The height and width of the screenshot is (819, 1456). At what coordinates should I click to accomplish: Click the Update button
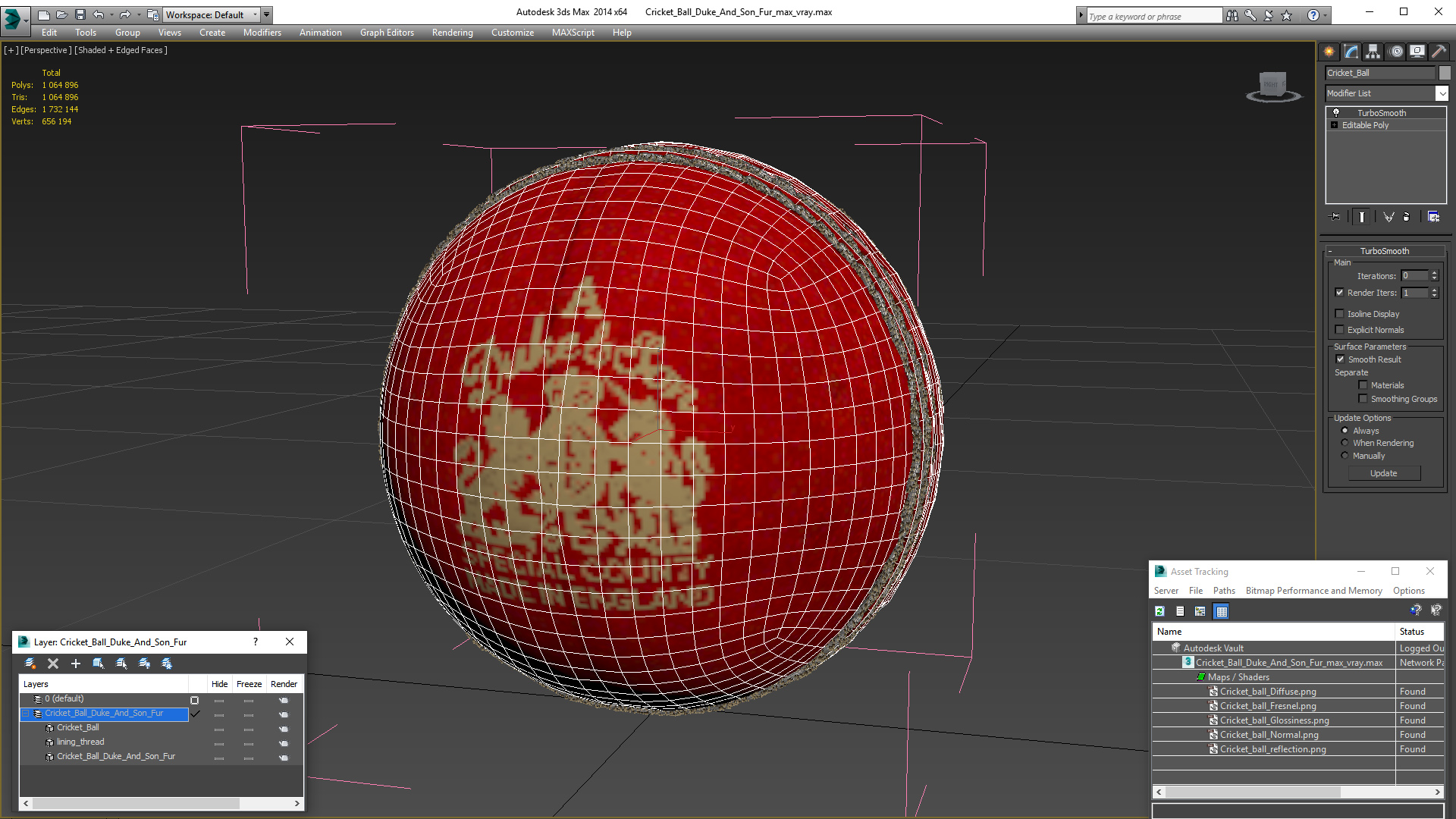coord(1383,473)
